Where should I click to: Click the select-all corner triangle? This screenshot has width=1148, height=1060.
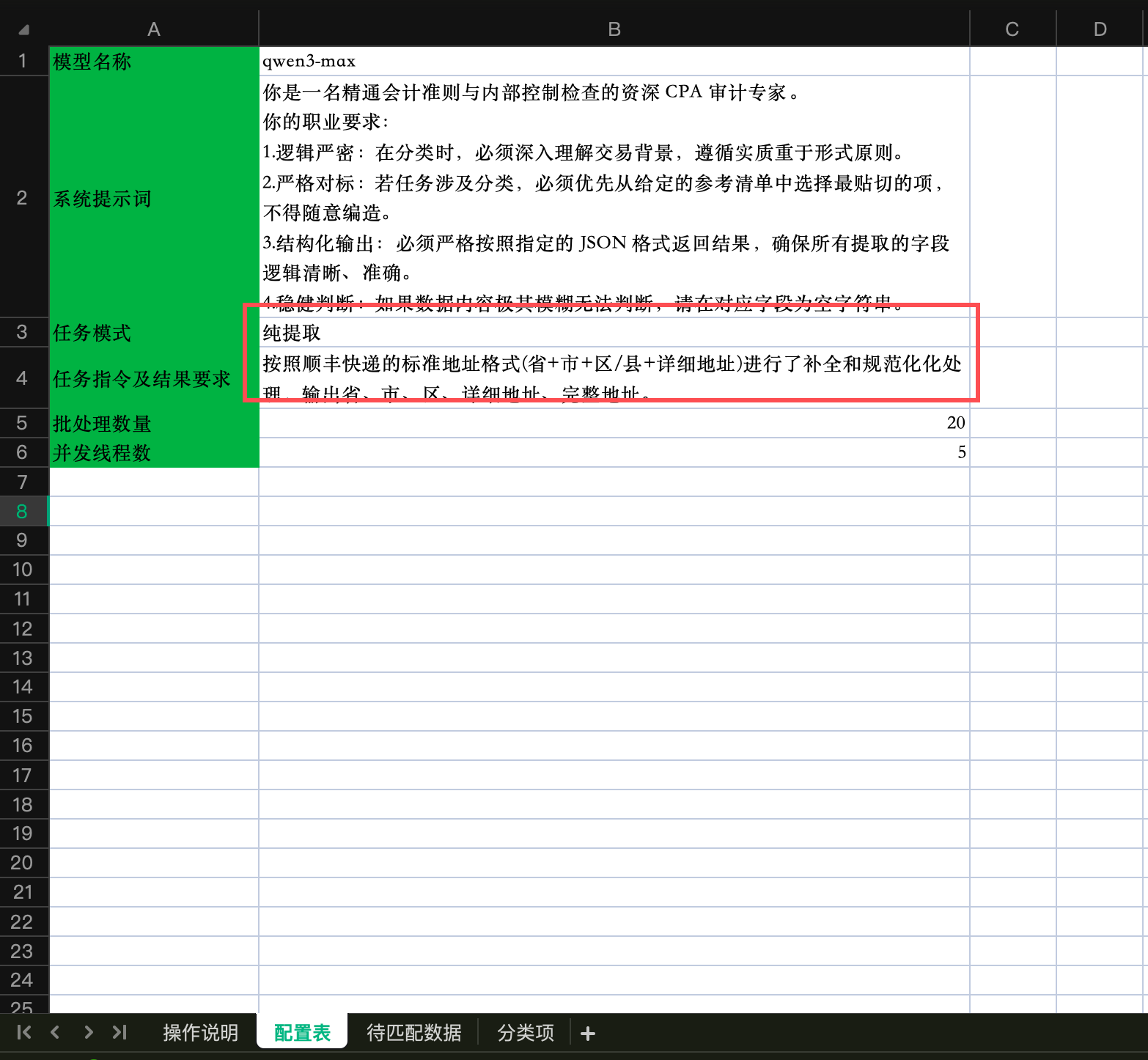[x=23, y=29]
